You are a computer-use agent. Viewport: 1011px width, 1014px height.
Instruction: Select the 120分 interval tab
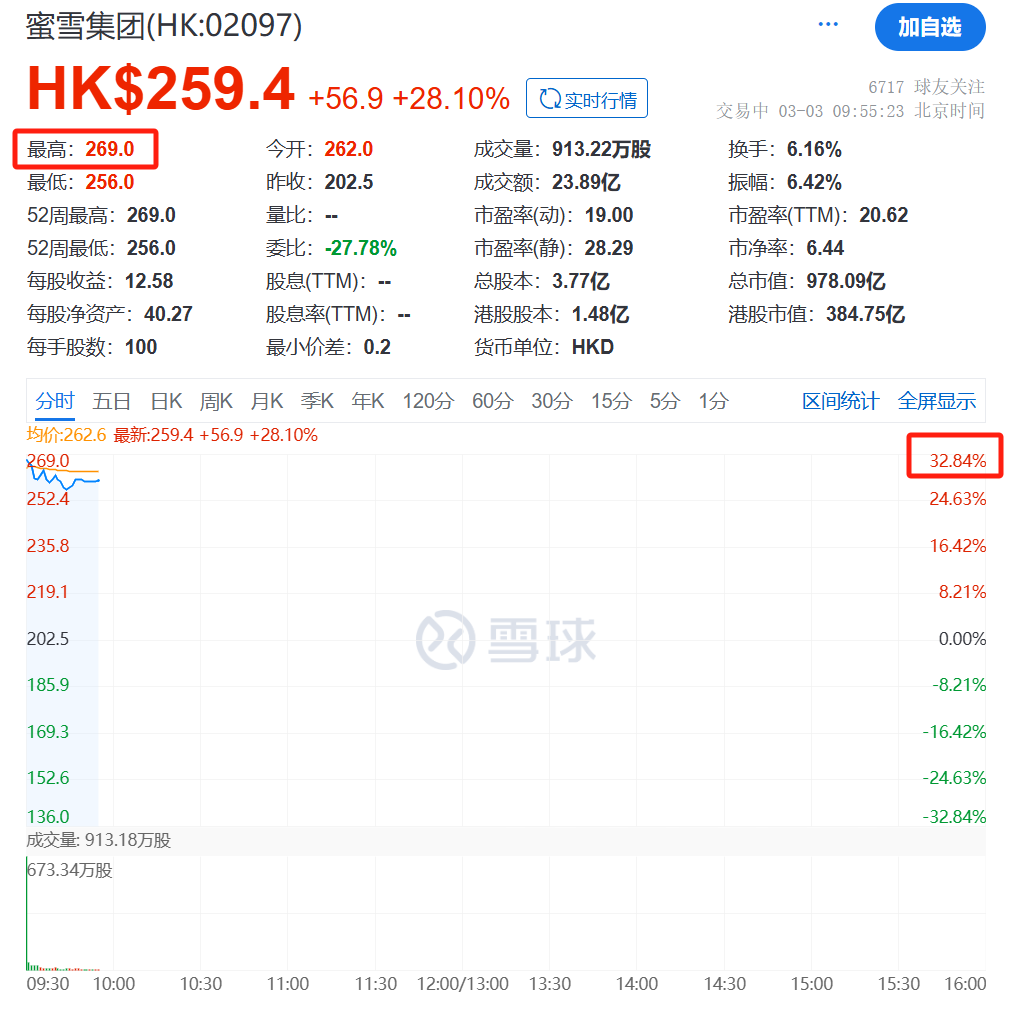[x=428, y=401]
